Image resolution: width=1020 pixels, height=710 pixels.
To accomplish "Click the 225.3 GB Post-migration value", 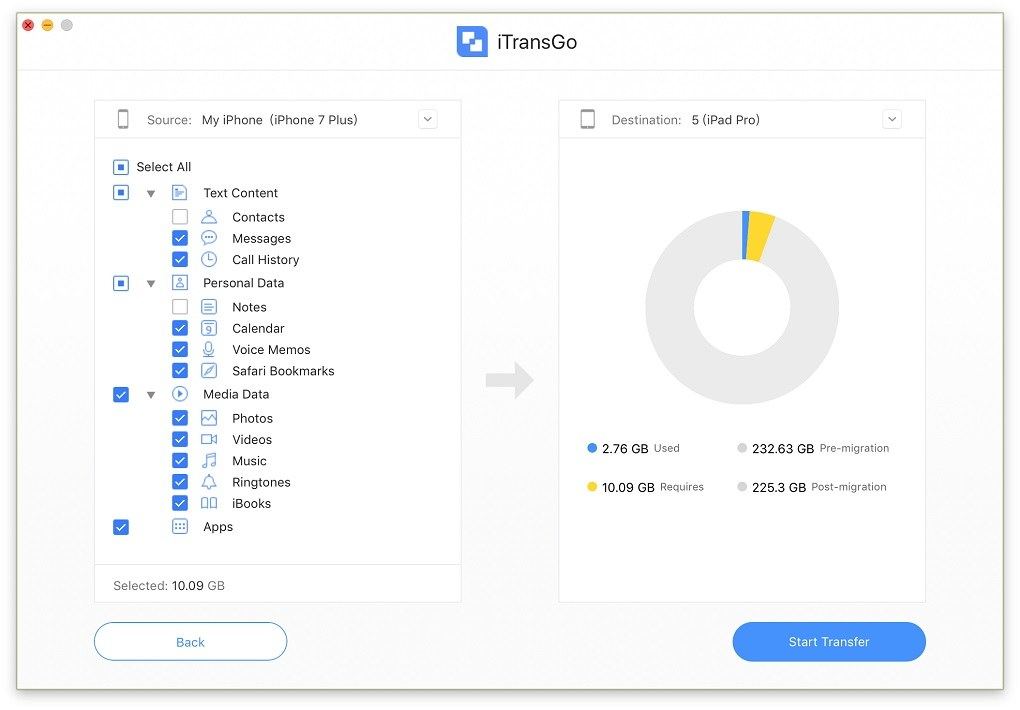I will pyautogui.click(x=779, y=487).
